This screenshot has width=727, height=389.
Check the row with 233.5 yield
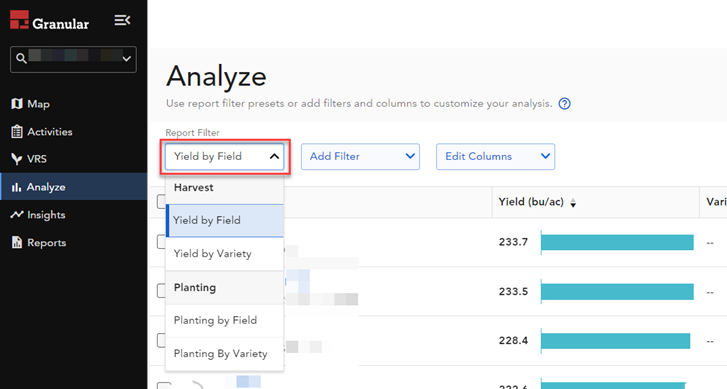(x=161, y=291)
